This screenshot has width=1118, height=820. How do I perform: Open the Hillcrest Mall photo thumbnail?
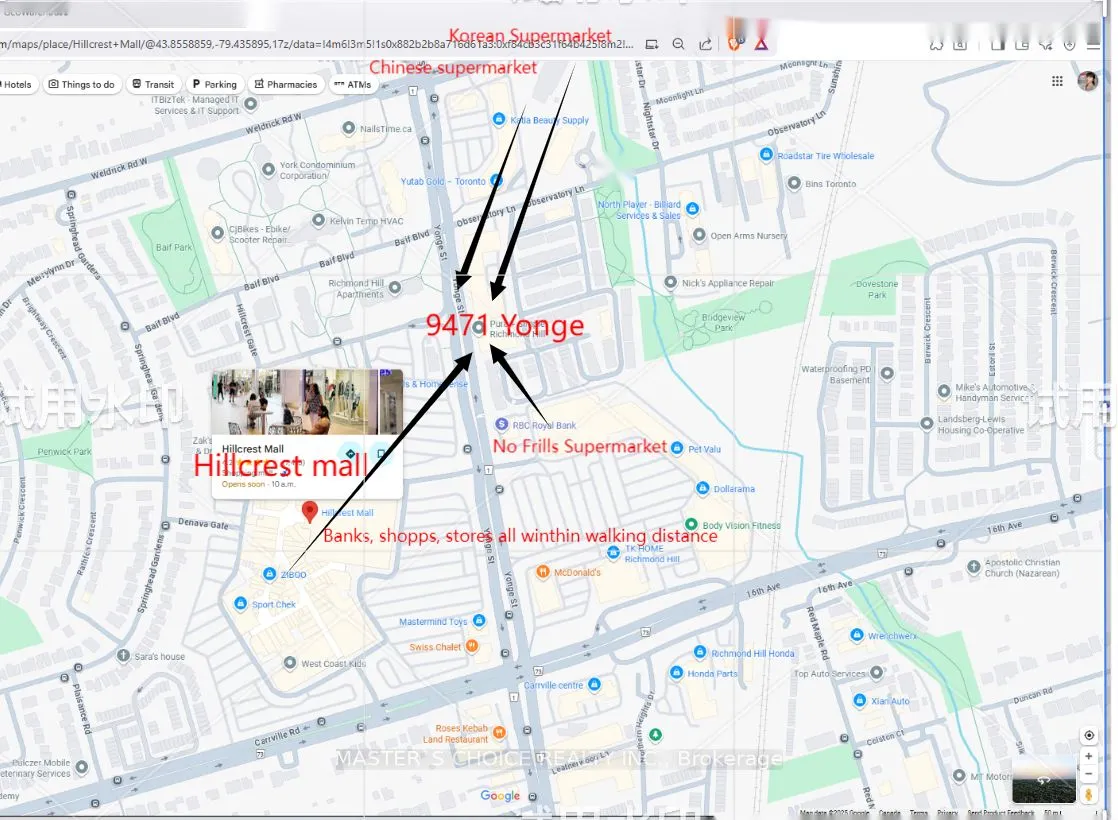click(x=307, y=401)
